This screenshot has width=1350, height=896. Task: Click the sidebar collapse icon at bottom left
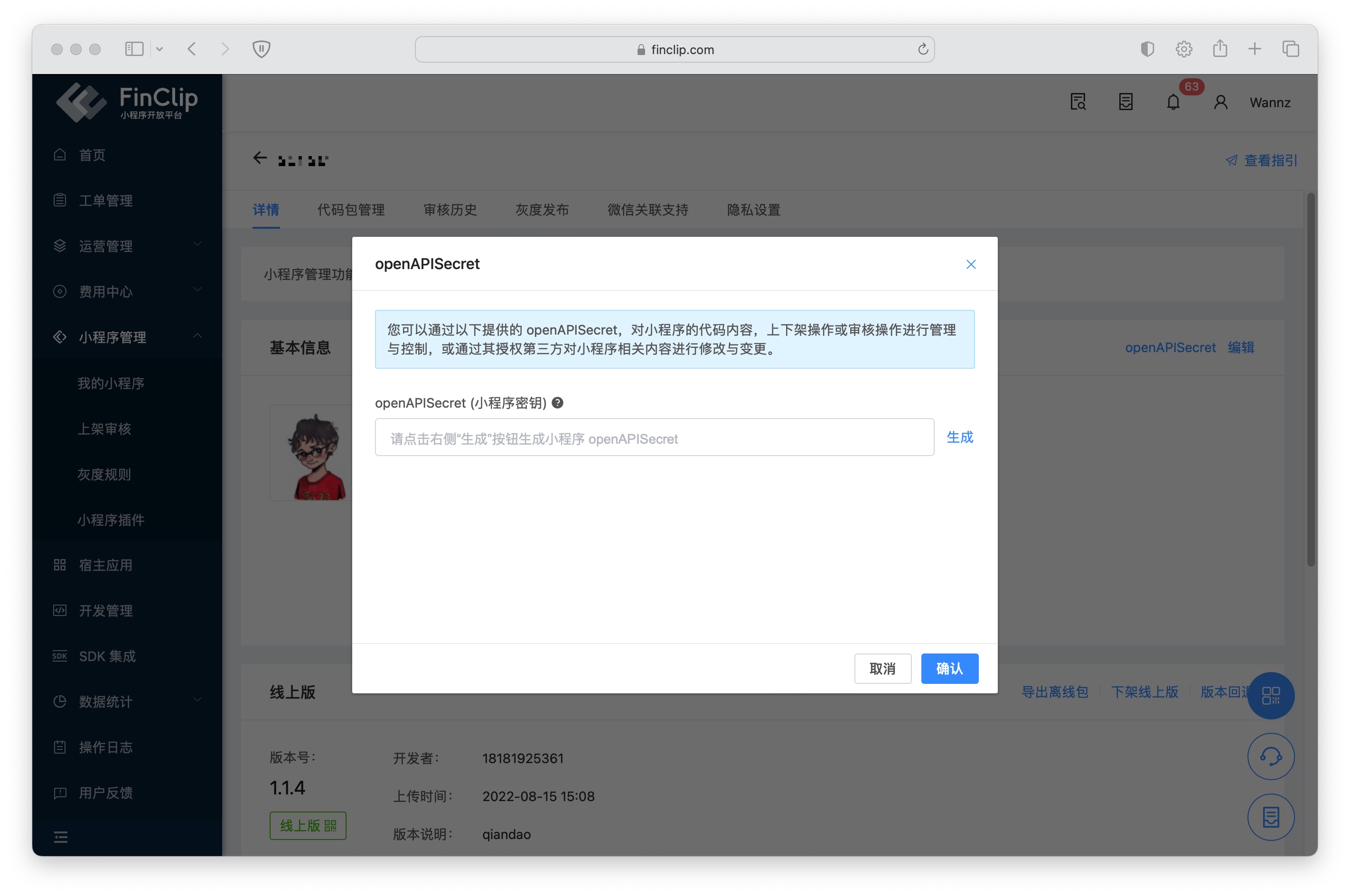pos(61,837)
